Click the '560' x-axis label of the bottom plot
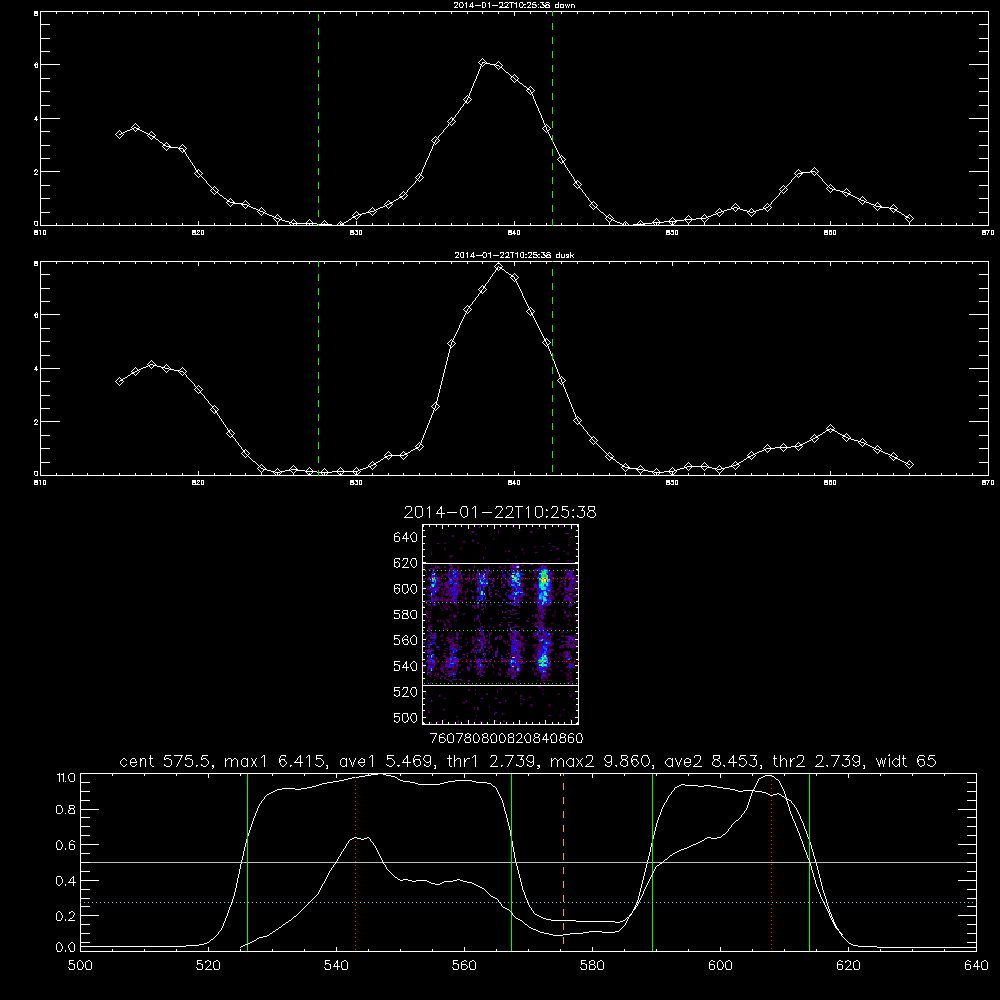The width and height of the screenshot is (1000, 1000). coord(464,966)
